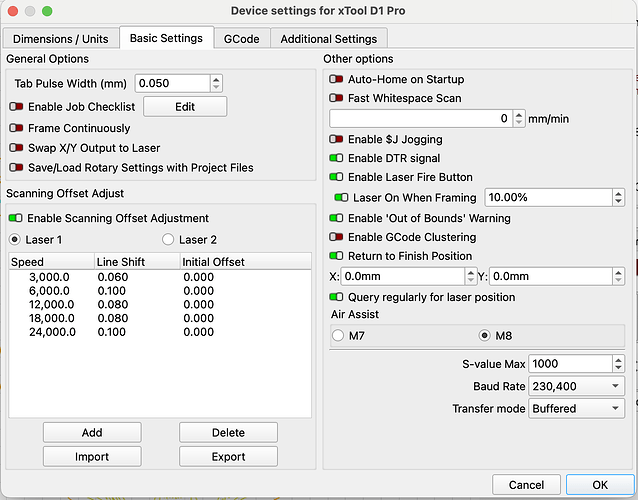Click Cancel button
The image size is (638, 500).
[526, 485]
